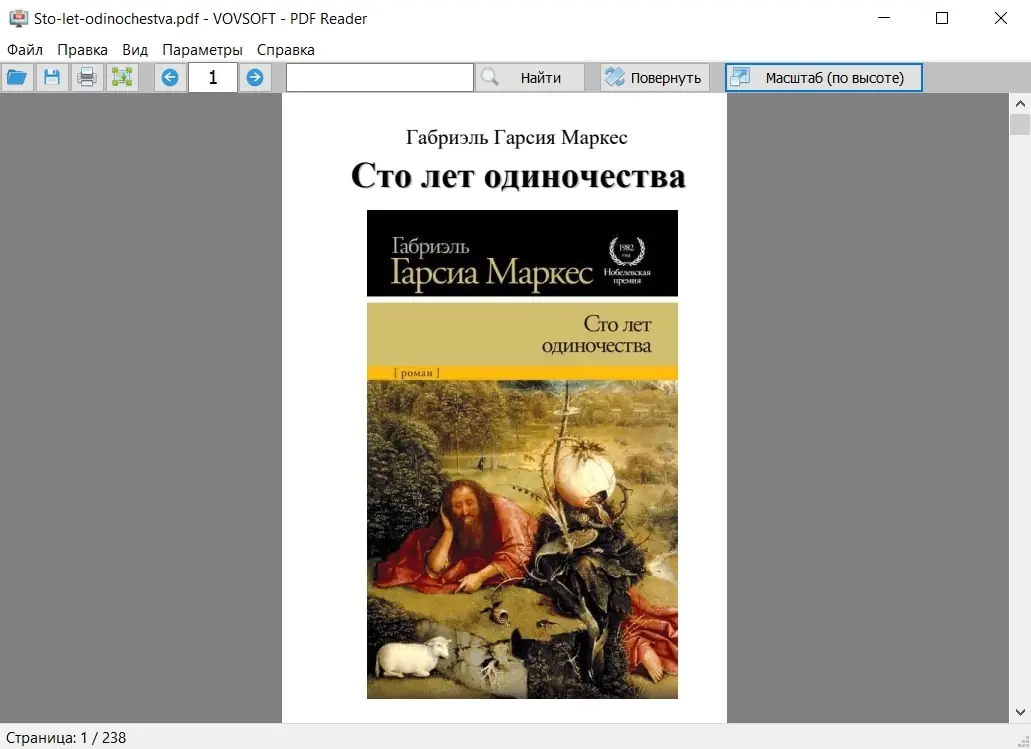Go to previous page with left arrow
The height and width of the screenshot is (749, 1031).
[170, 78]
